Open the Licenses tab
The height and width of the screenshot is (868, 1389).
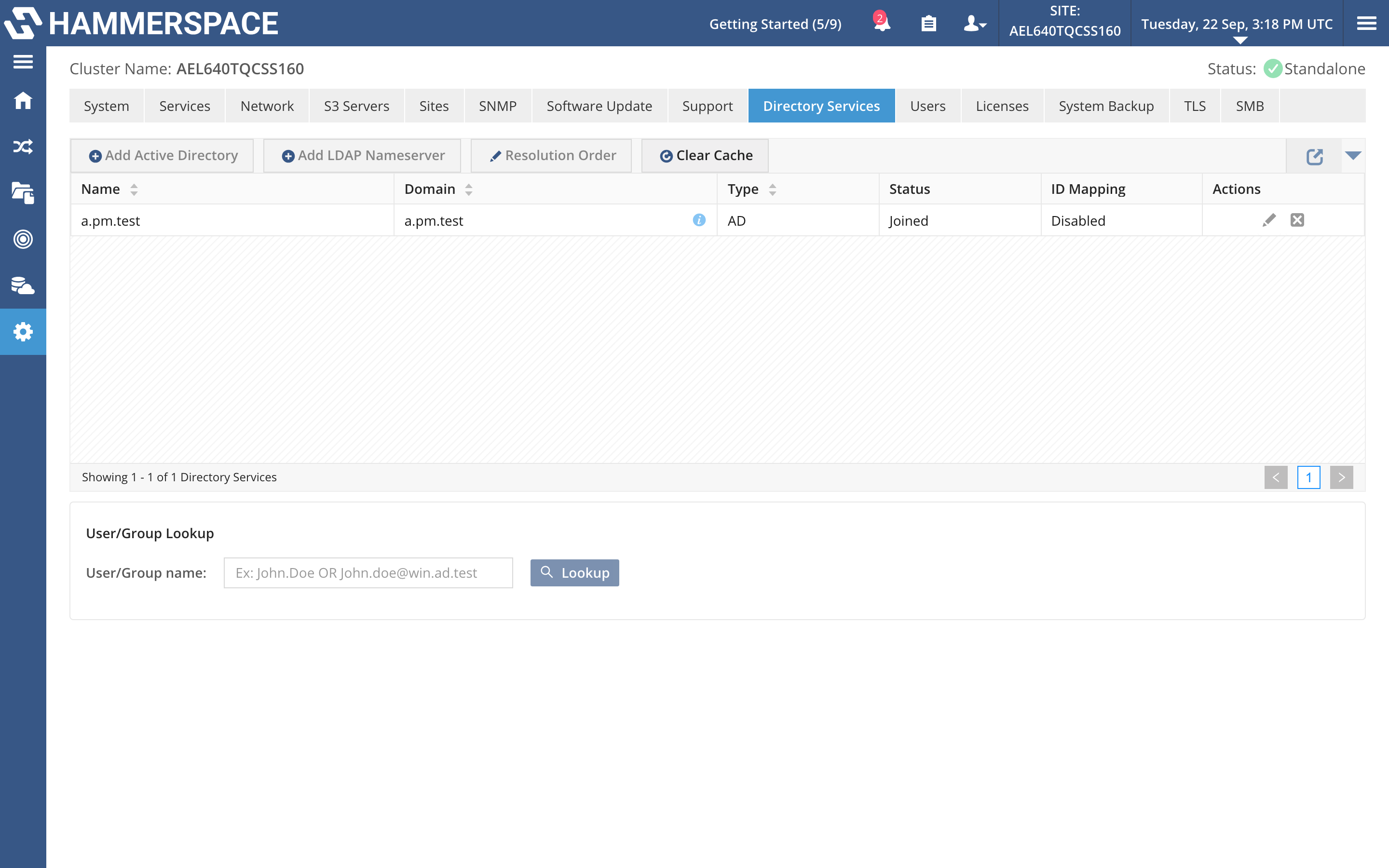(1002, 106)
